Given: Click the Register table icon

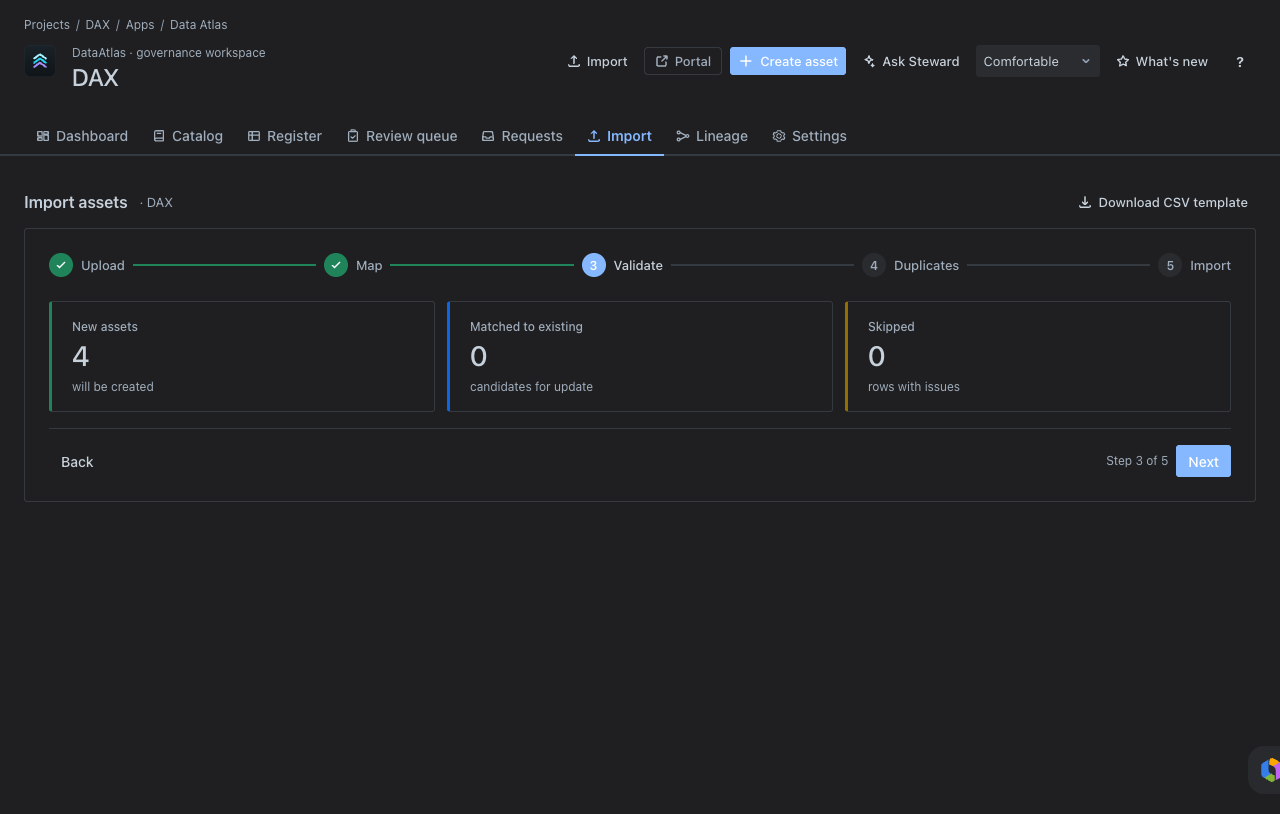Looking at the screenshot, I should pyautogui.click(x=254, y=136).
